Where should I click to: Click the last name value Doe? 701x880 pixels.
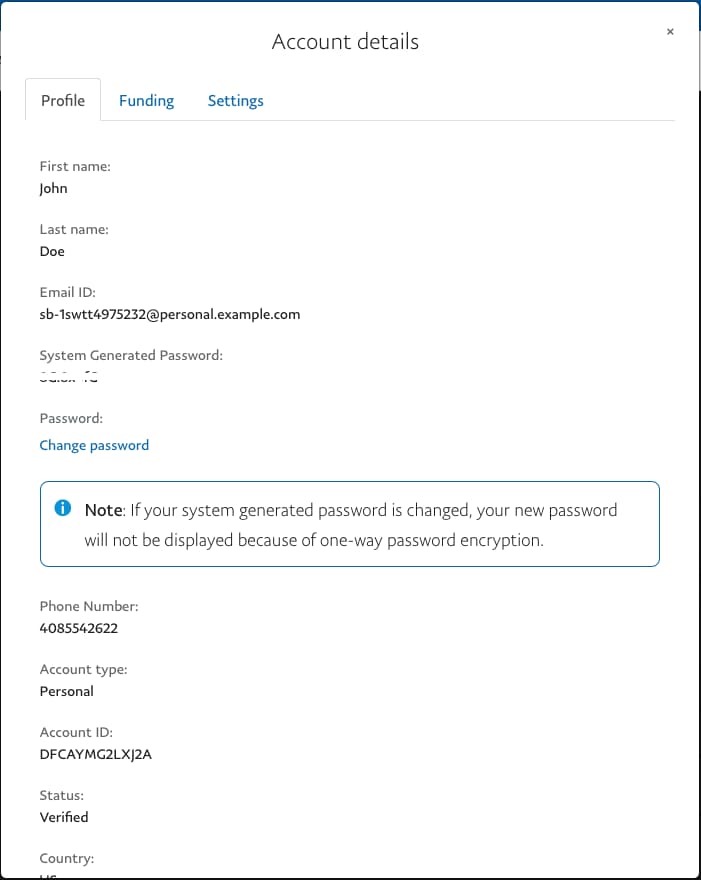point(52,251)
